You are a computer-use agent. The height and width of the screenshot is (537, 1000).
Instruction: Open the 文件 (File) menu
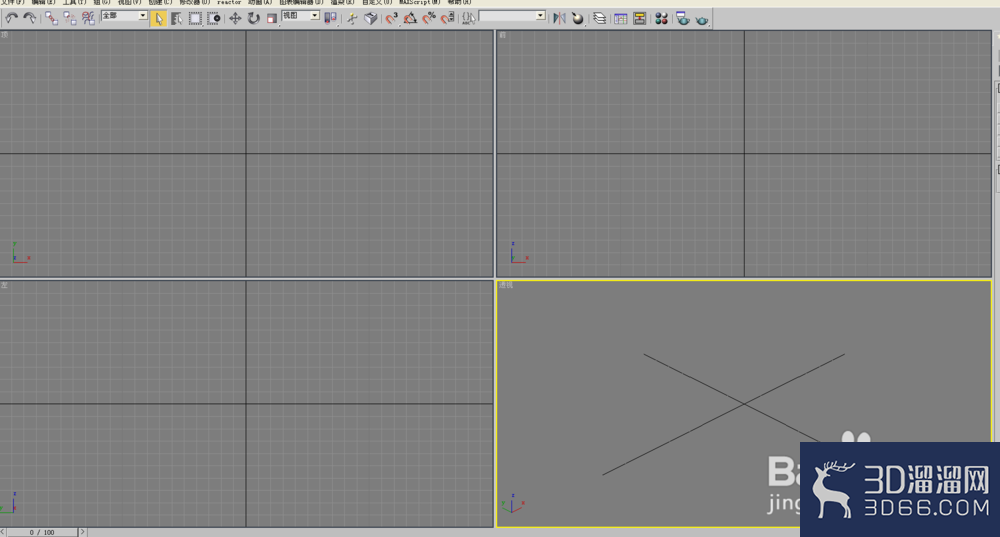13,3
